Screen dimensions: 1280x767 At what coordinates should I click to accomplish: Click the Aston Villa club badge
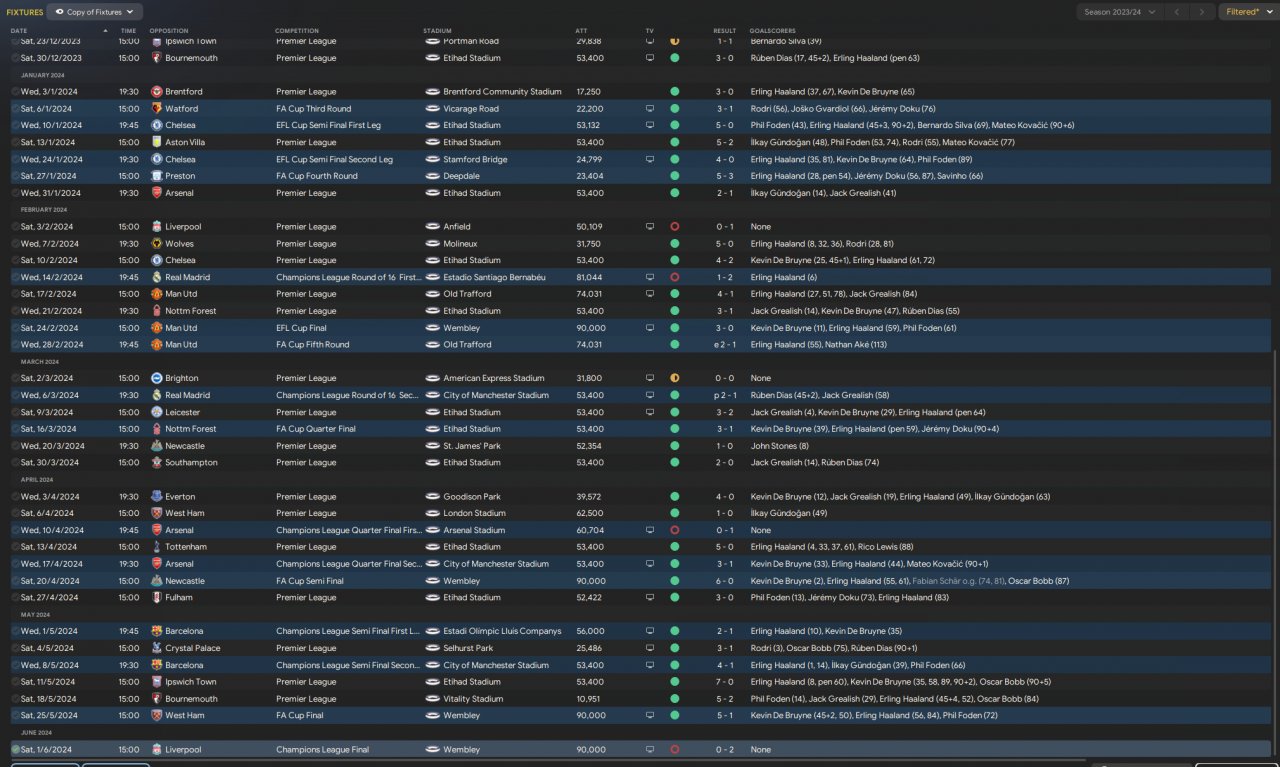[157, 142]
